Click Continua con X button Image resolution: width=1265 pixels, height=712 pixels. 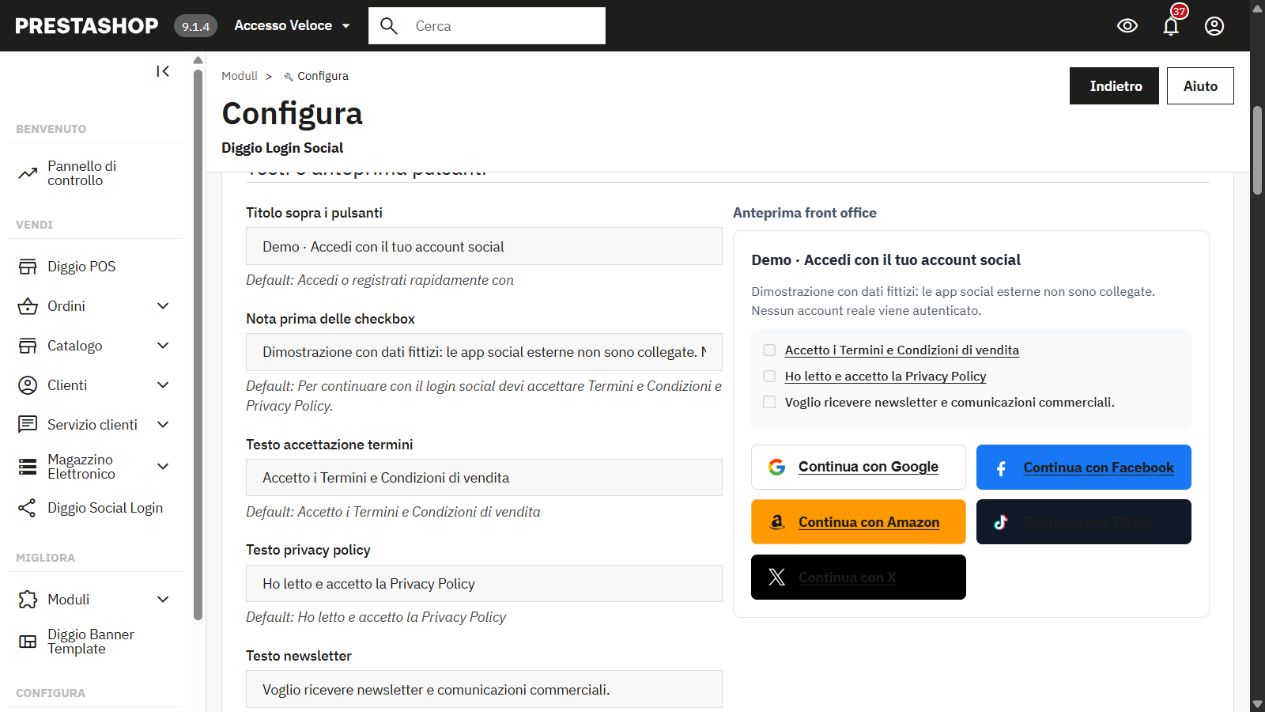(858, 577)
